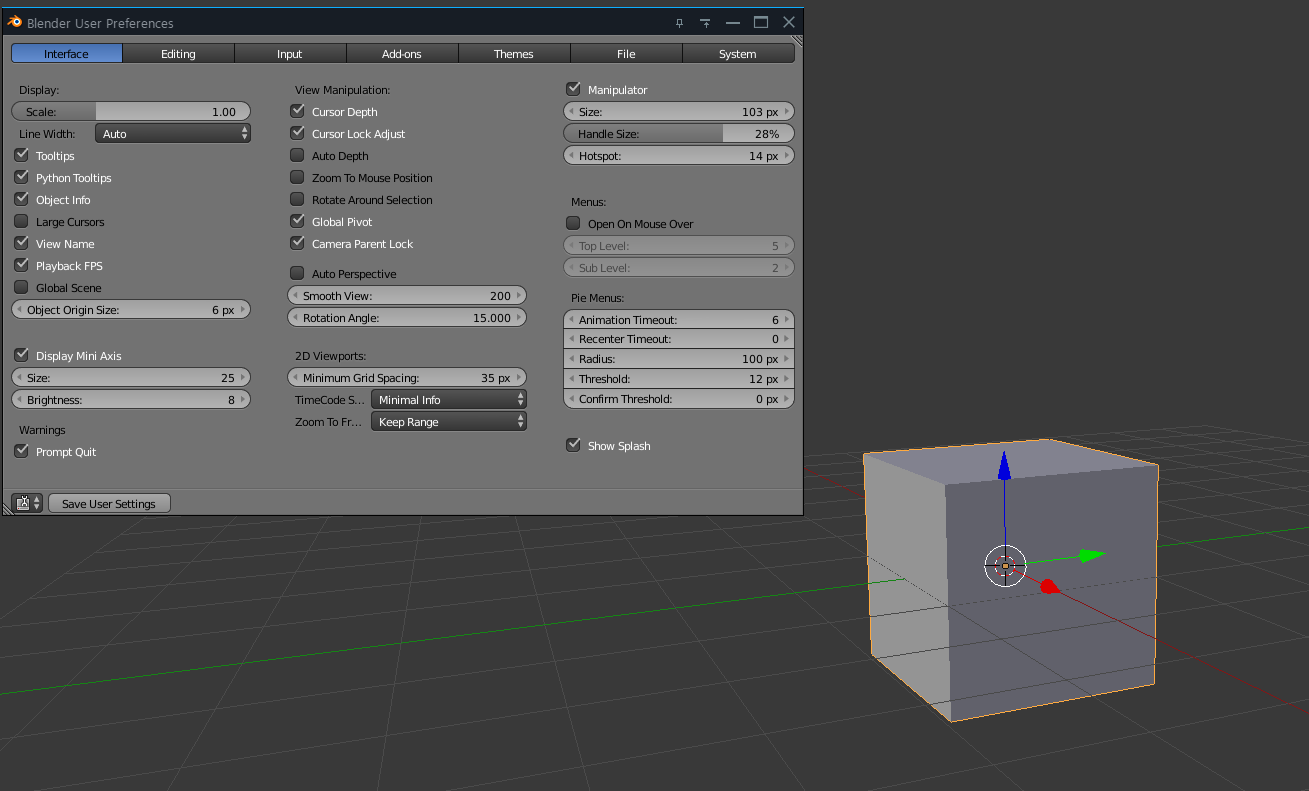Enable Open On Mouse Over for menus
Screen dimensions: 1309x791
[573, 223]
